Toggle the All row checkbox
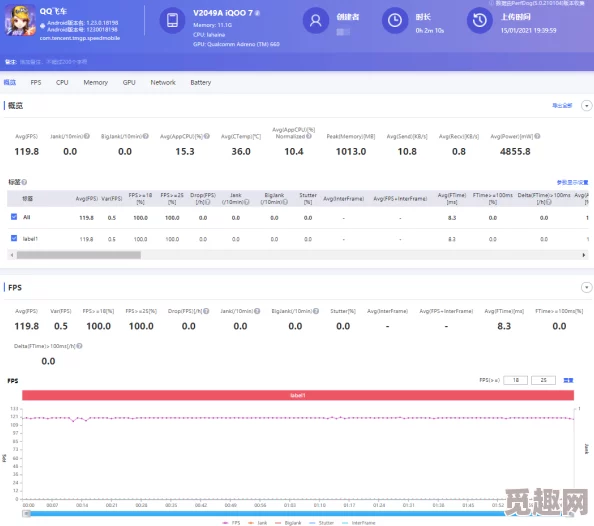The height and width of the screenshot is (526, 594). click(14, 217)
